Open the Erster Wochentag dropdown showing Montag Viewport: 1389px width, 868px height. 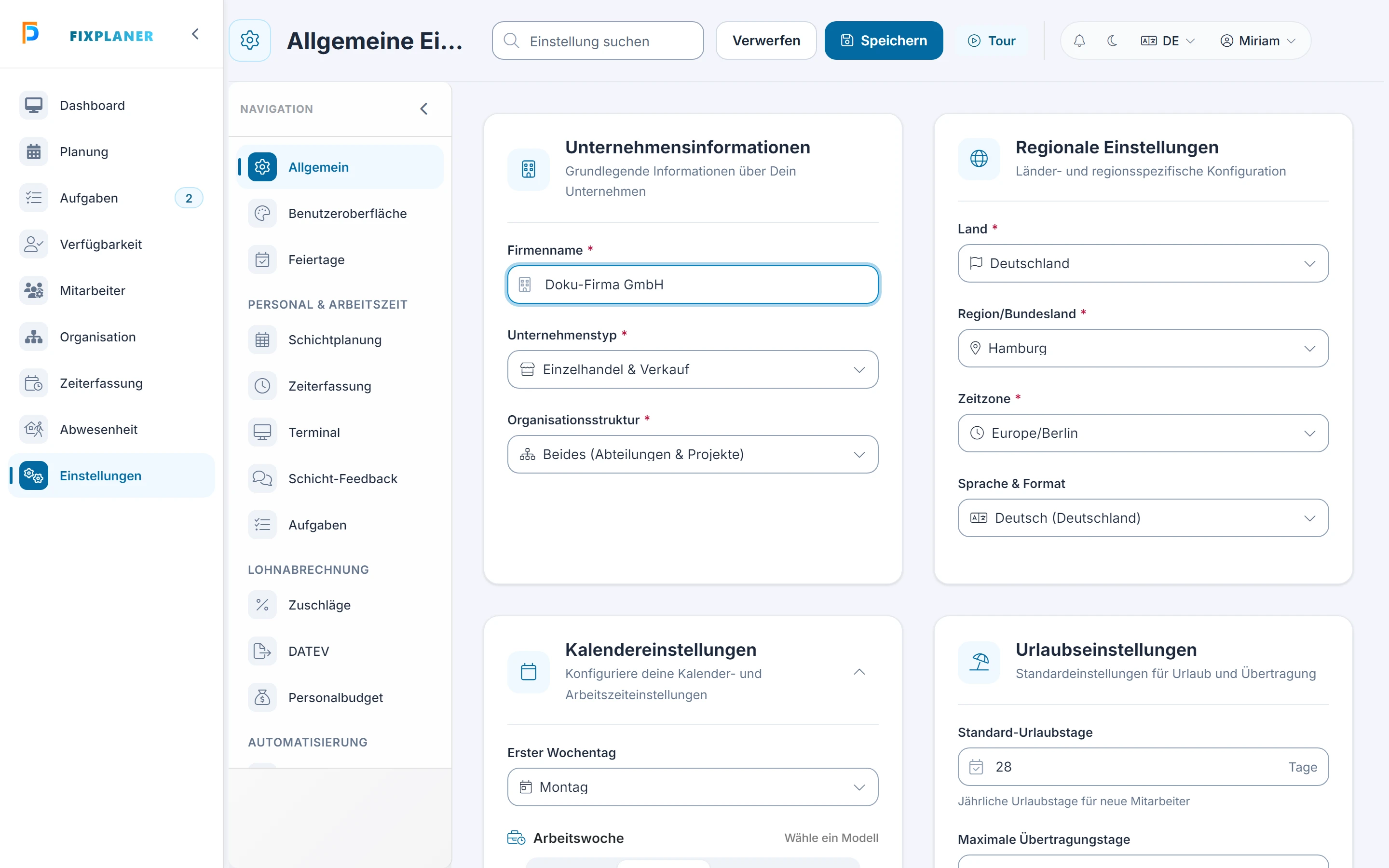(x=693, y=787)
